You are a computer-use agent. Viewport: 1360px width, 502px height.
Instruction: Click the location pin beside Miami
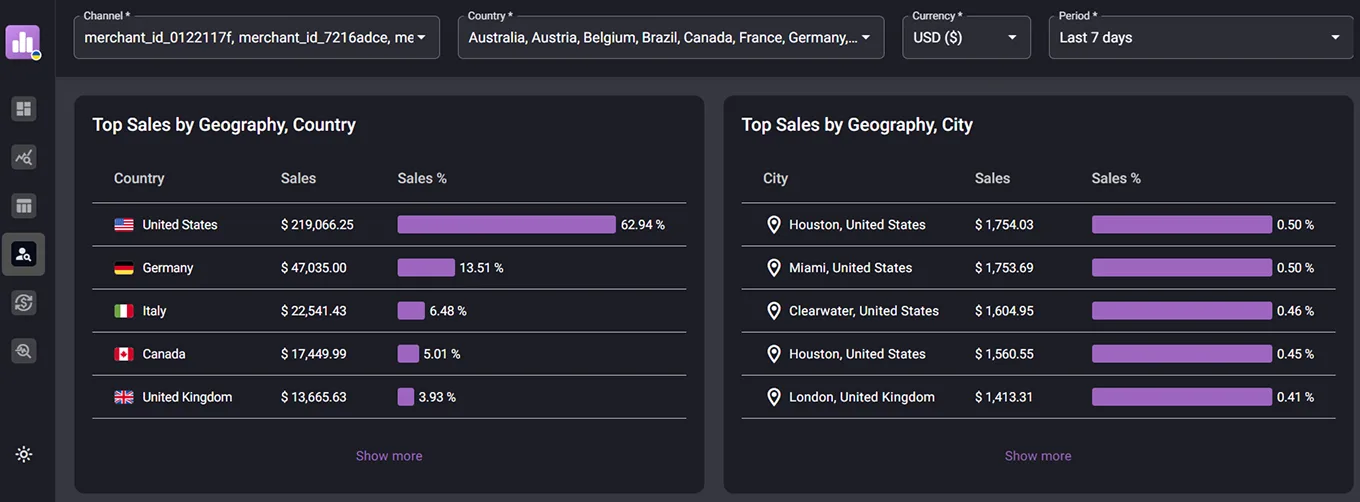[x=773, y=268]
